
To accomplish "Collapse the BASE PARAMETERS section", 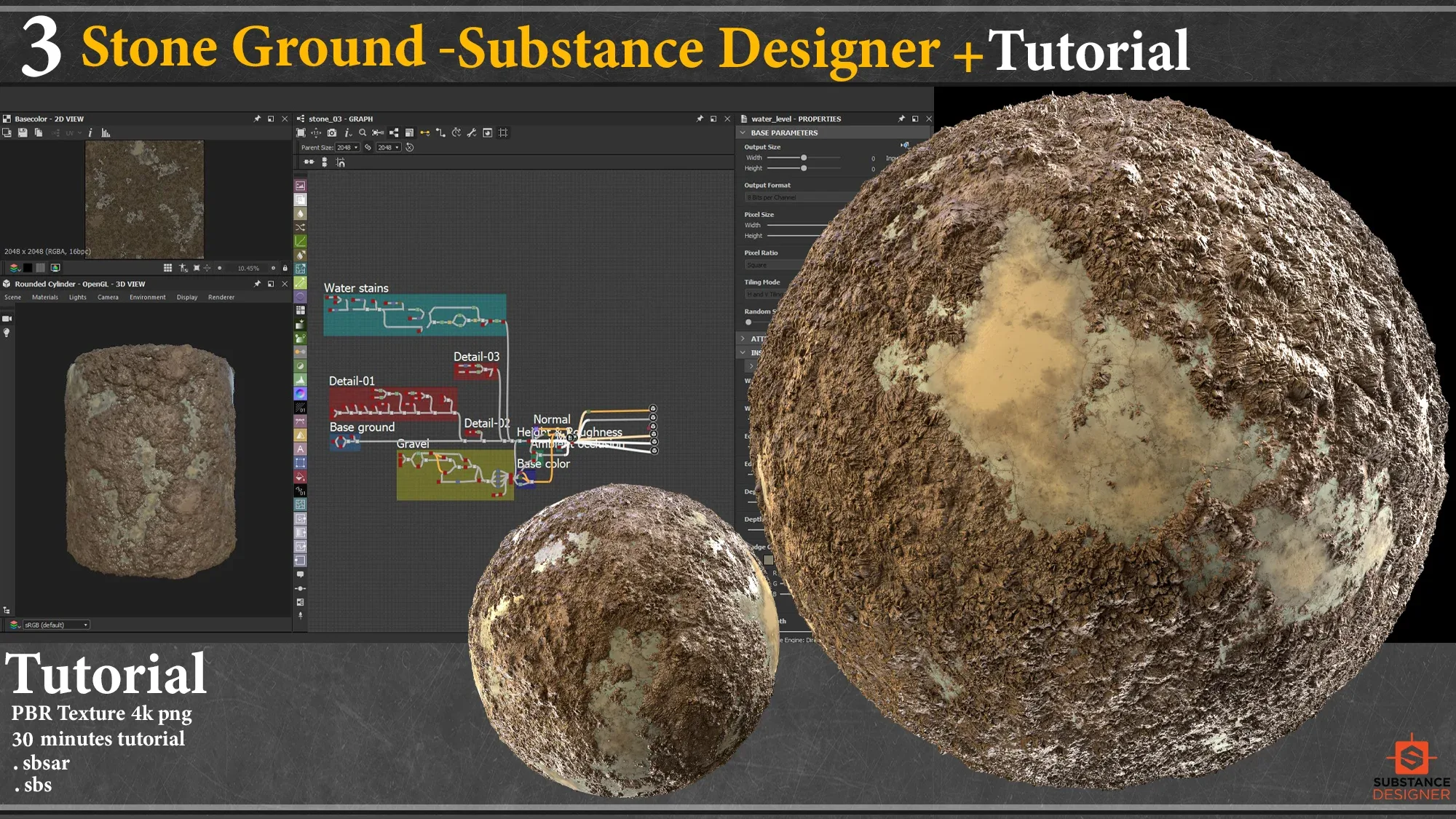I will (743, 132).
